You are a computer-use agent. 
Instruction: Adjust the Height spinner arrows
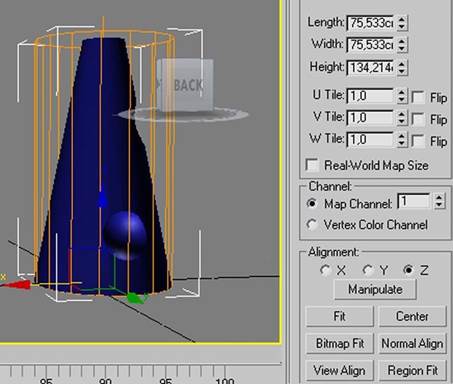[x=402, y=67]
